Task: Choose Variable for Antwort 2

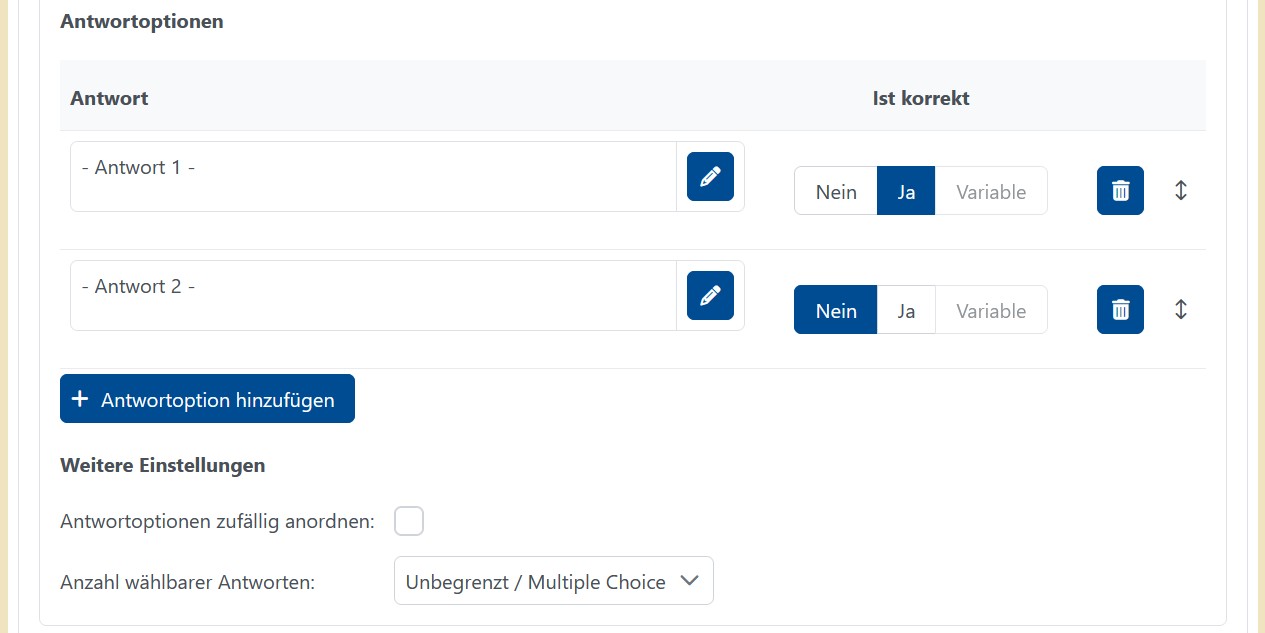Action: coord(991,310)
